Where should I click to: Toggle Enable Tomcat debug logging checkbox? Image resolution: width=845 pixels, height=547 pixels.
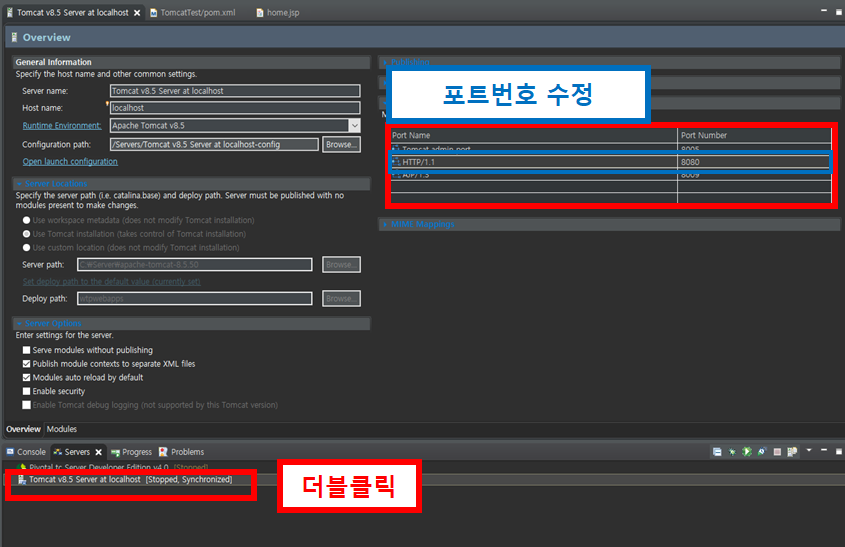click(26, 405)
